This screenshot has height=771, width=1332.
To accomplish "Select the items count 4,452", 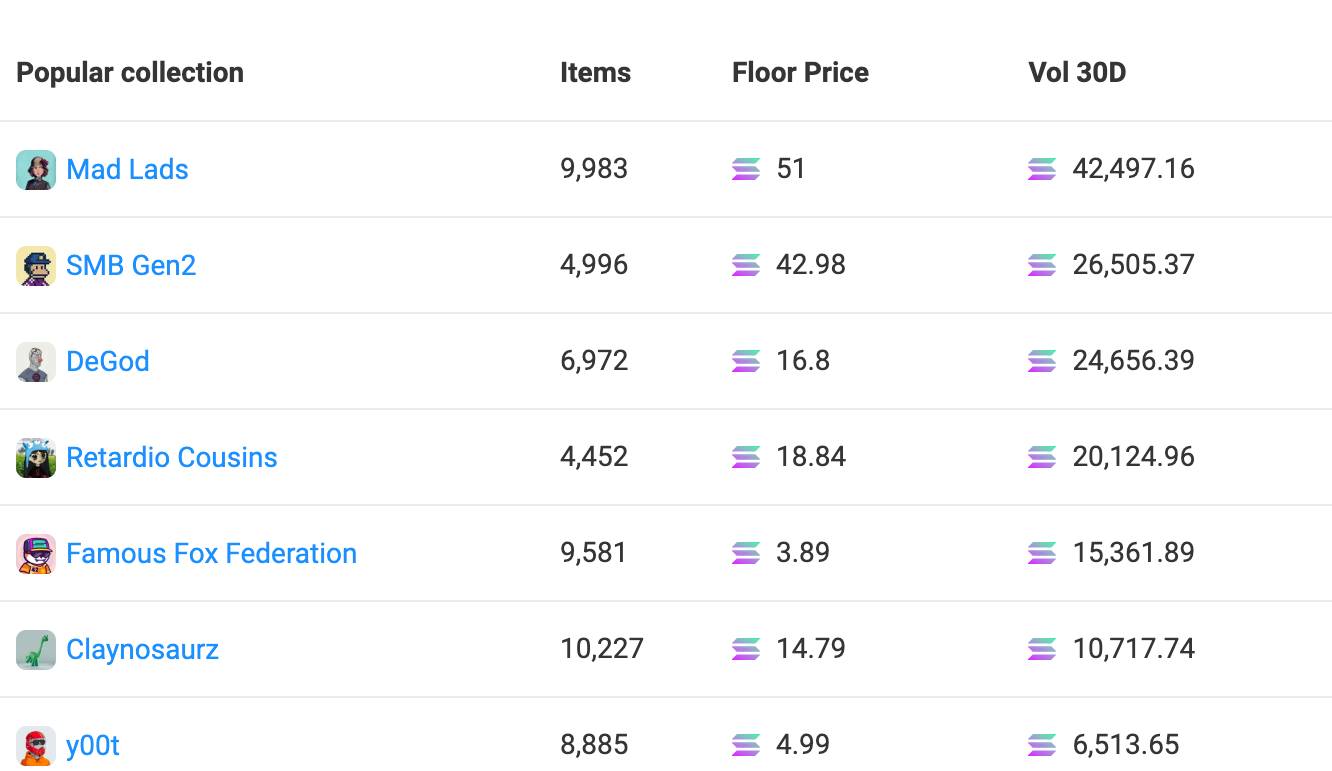I will point(594,457).
